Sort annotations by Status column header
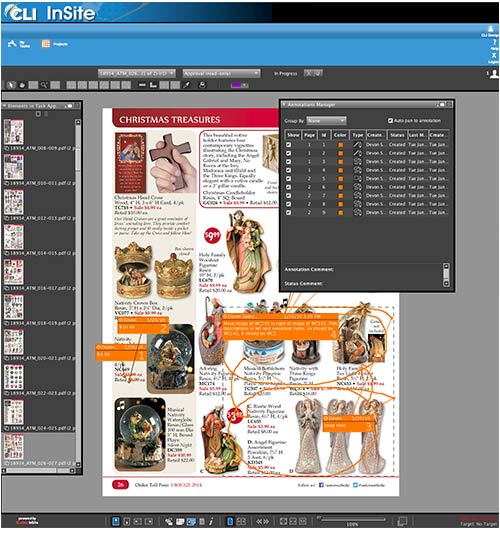The height and width of the screenshot is (534, 500). click(397, 135)
